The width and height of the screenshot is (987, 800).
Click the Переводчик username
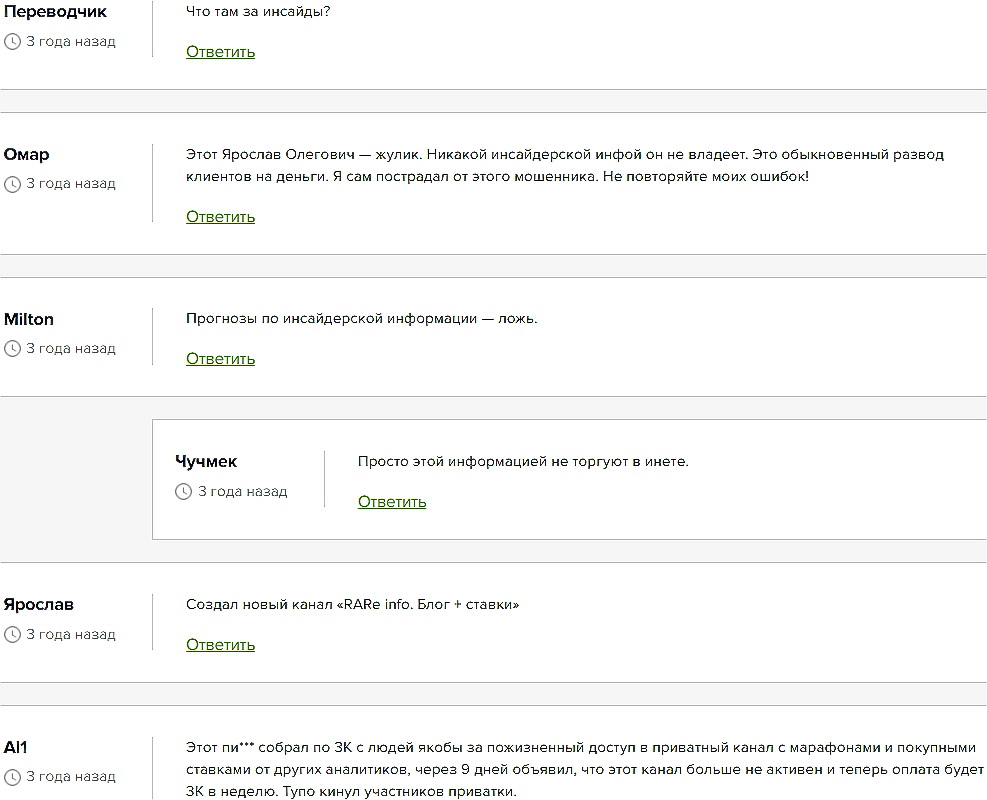coord(55,12)
